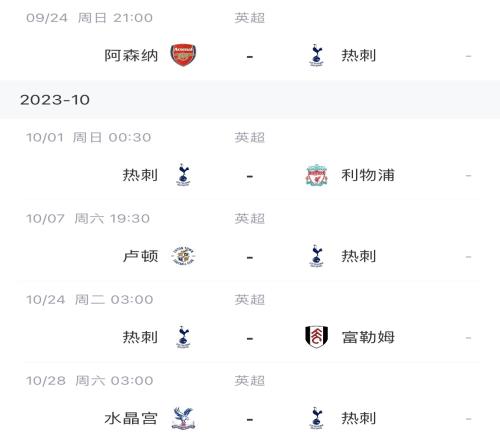The image size is (500, 440).
Task: Click the Luton Town club crest
Action: 183,256
